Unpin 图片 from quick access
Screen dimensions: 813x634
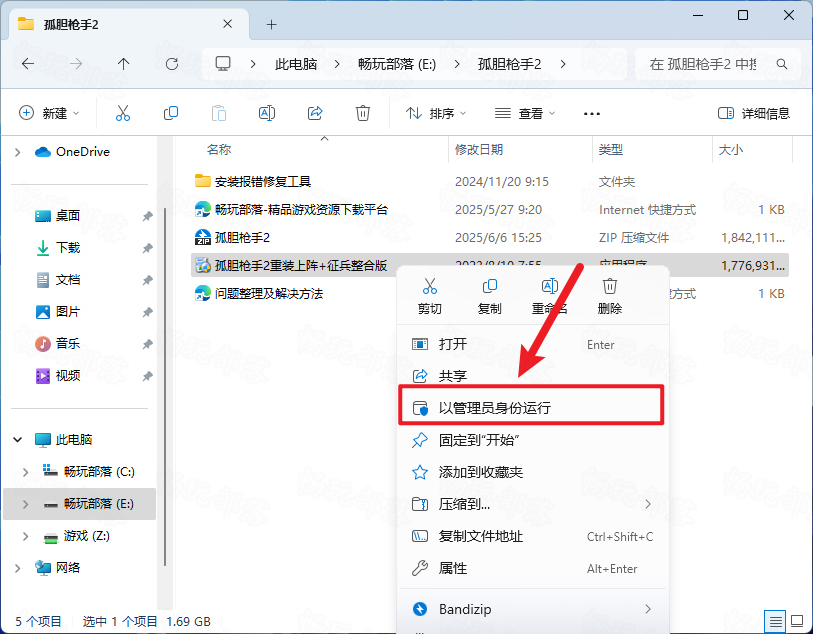pyautogui.click(x=147, y=312)
